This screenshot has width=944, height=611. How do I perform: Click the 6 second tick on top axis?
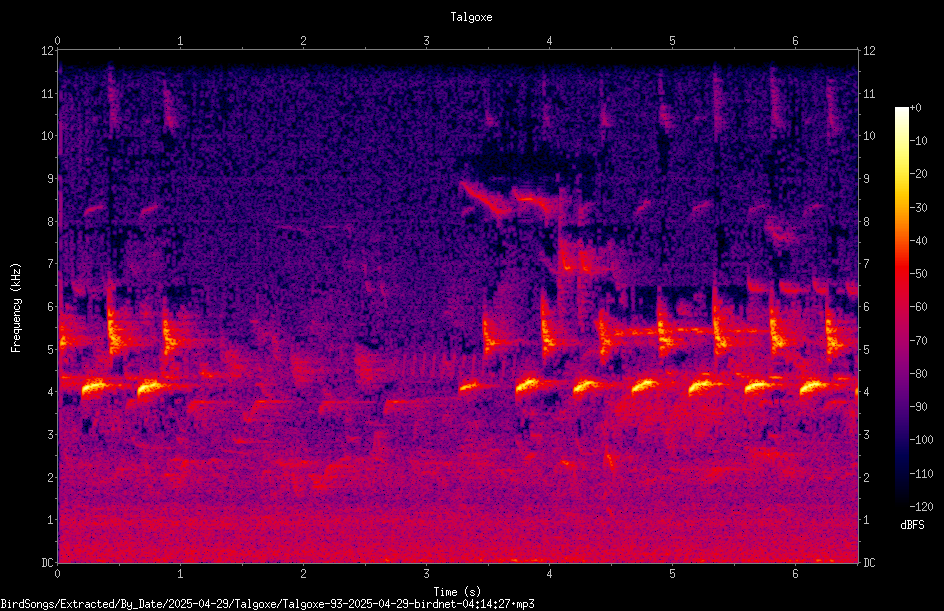[x=795, y=41]
